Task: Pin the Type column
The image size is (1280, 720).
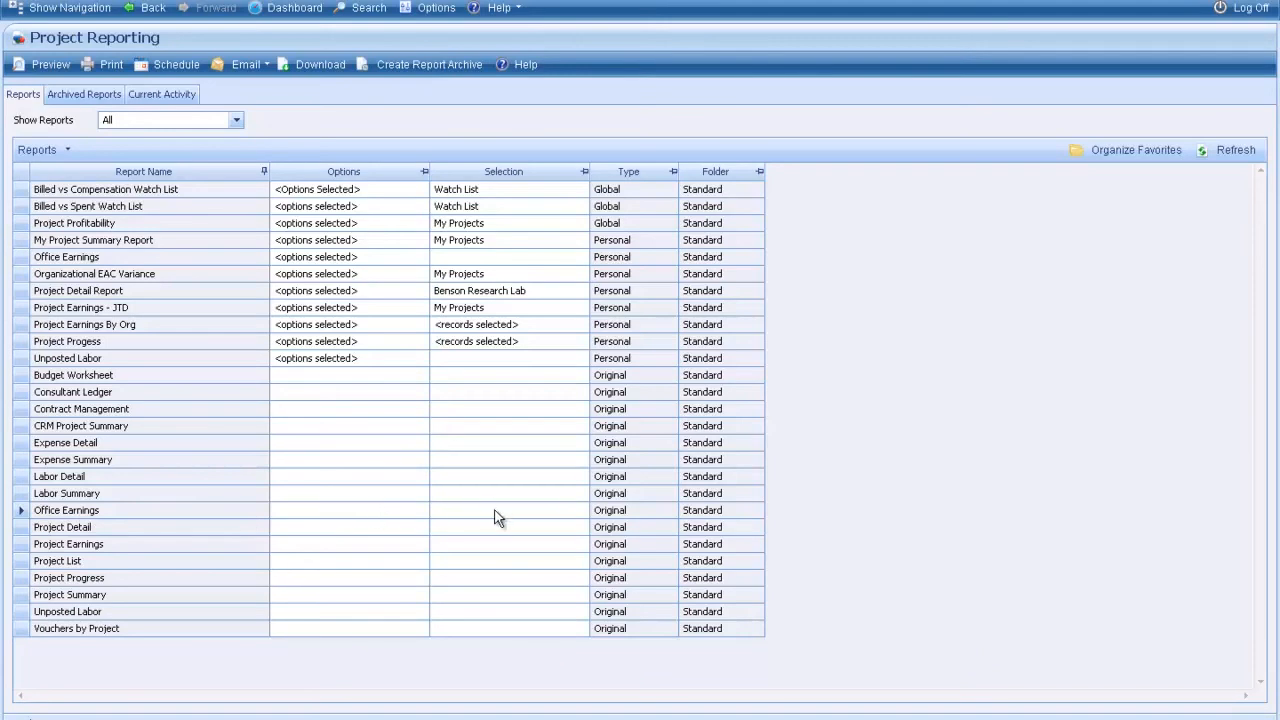Action: coord(673,171)
